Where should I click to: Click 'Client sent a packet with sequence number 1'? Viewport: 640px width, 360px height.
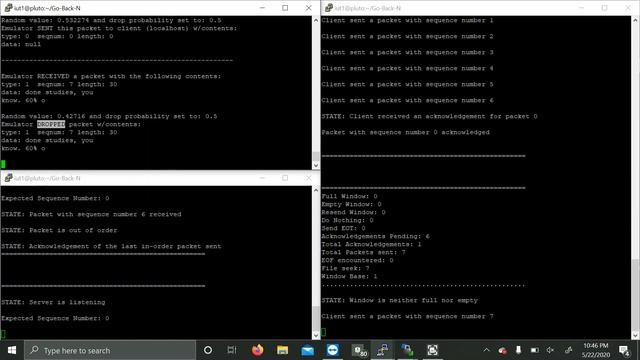coord(407,20)
